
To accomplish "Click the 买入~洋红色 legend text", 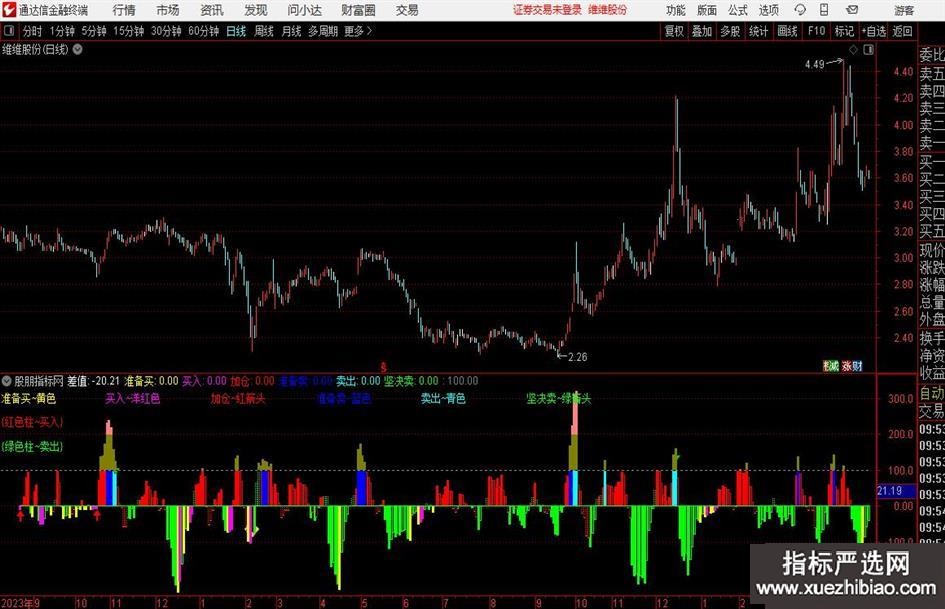I will 133,399.
